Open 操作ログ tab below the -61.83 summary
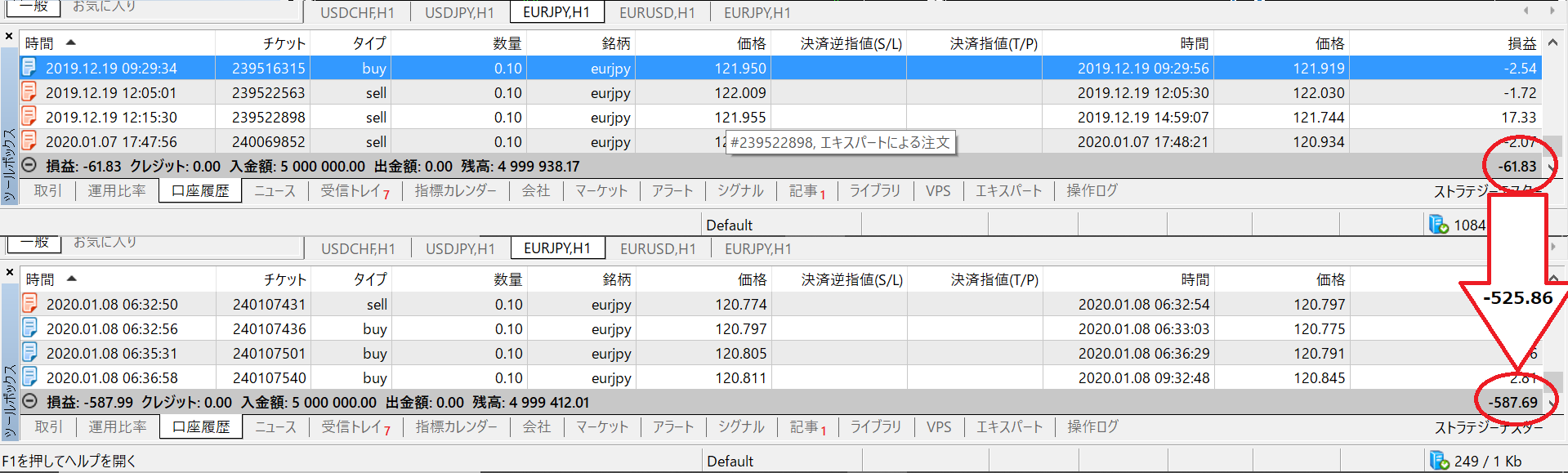This screenshot has height=473, width=1568. [1092, 190]
